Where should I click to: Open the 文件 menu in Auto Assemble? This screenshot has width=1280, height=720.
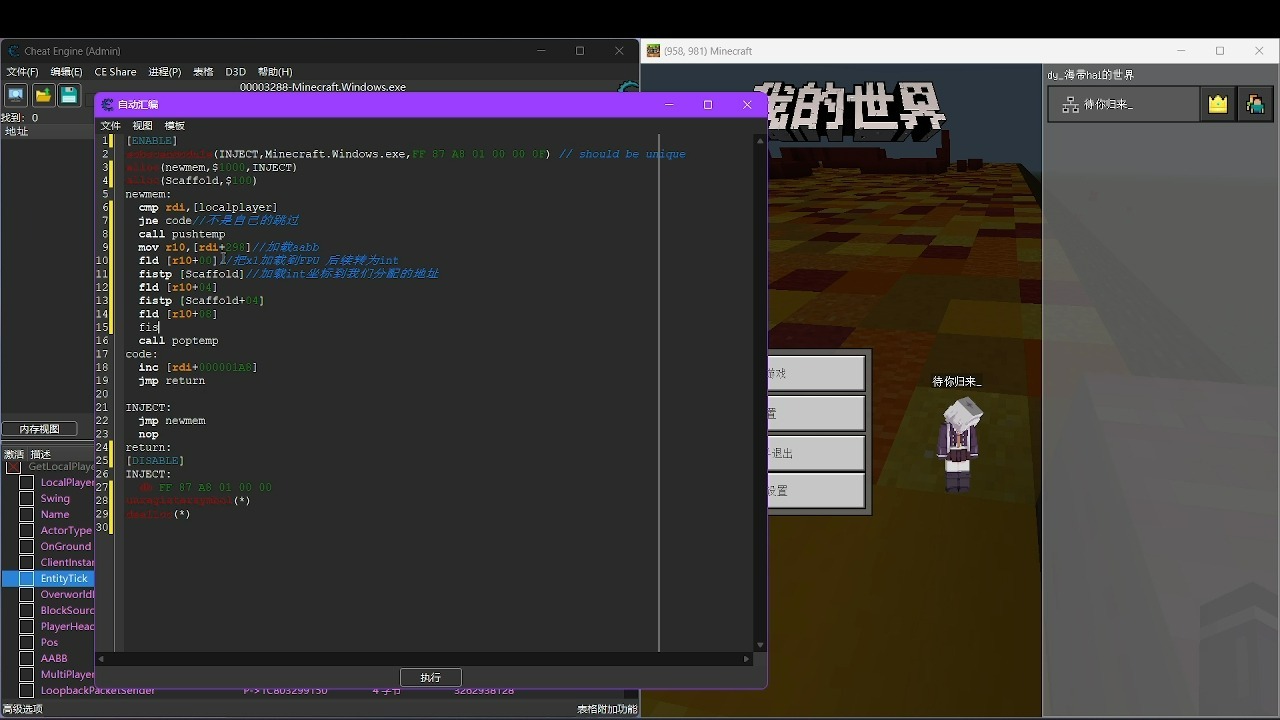[111, 126]
